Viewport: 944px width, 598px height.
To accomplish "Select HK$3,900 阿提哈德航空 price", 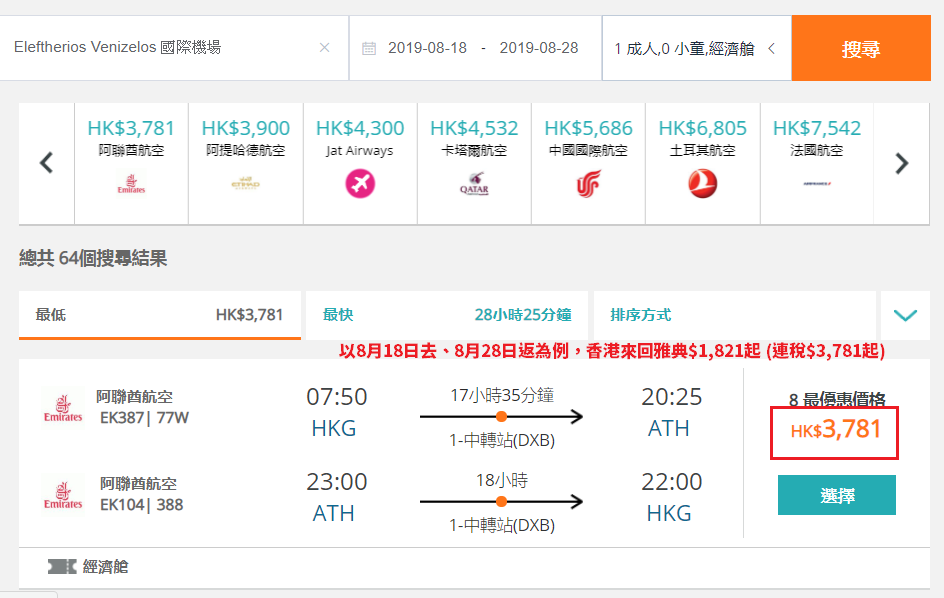I will click(246, 128).
